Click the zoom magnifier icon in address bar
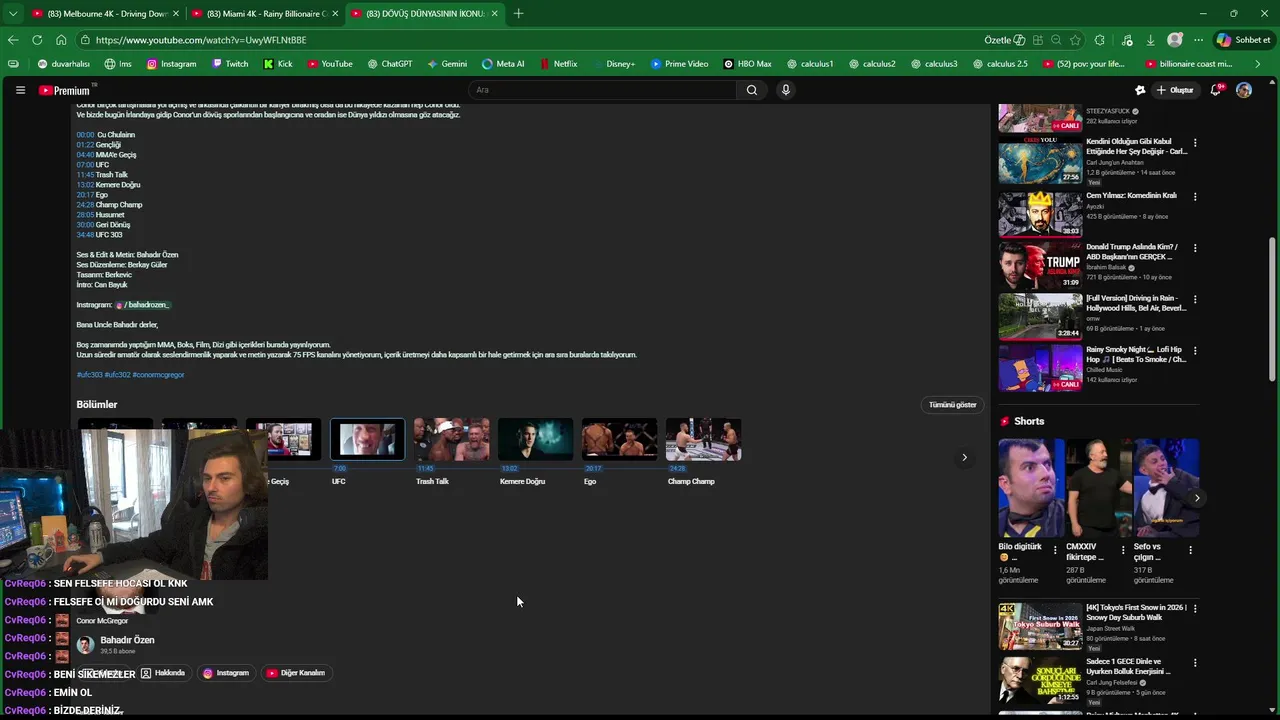Viewport: 1280px width, 720px height. 1056,40
